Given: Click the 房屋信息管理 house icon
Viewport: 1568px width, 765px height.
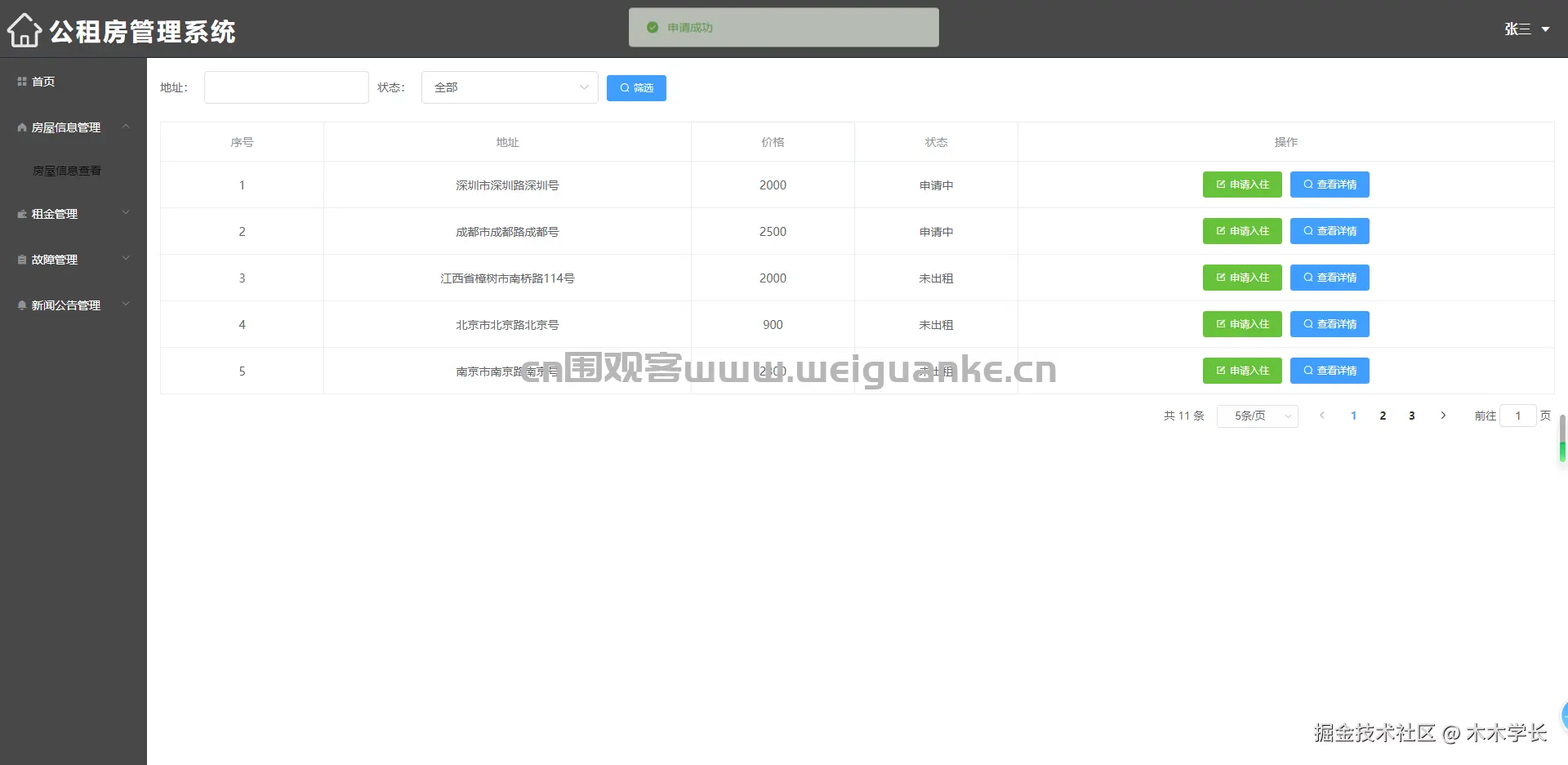Looking at the screenshot, I should click(22, 127).
